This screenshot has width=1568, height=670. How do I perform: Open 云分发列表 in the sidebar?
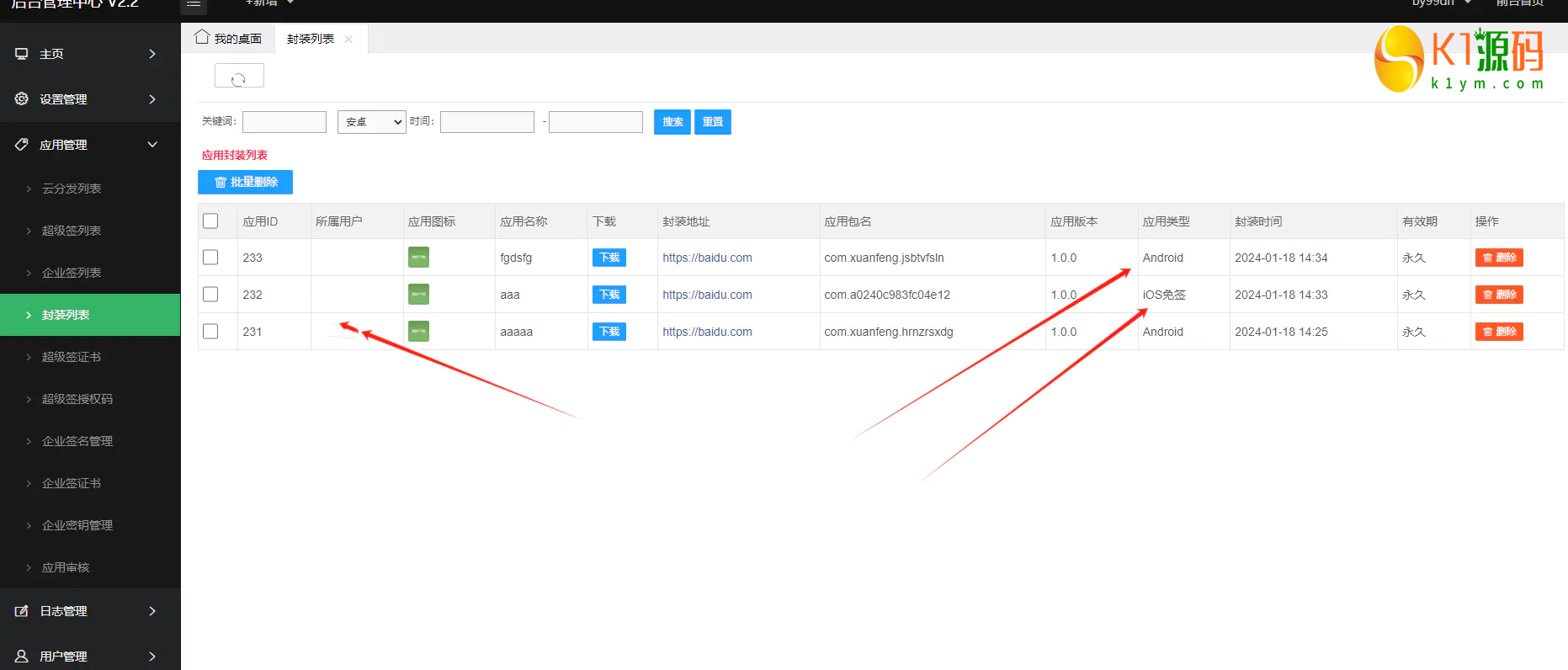[90, 189]
